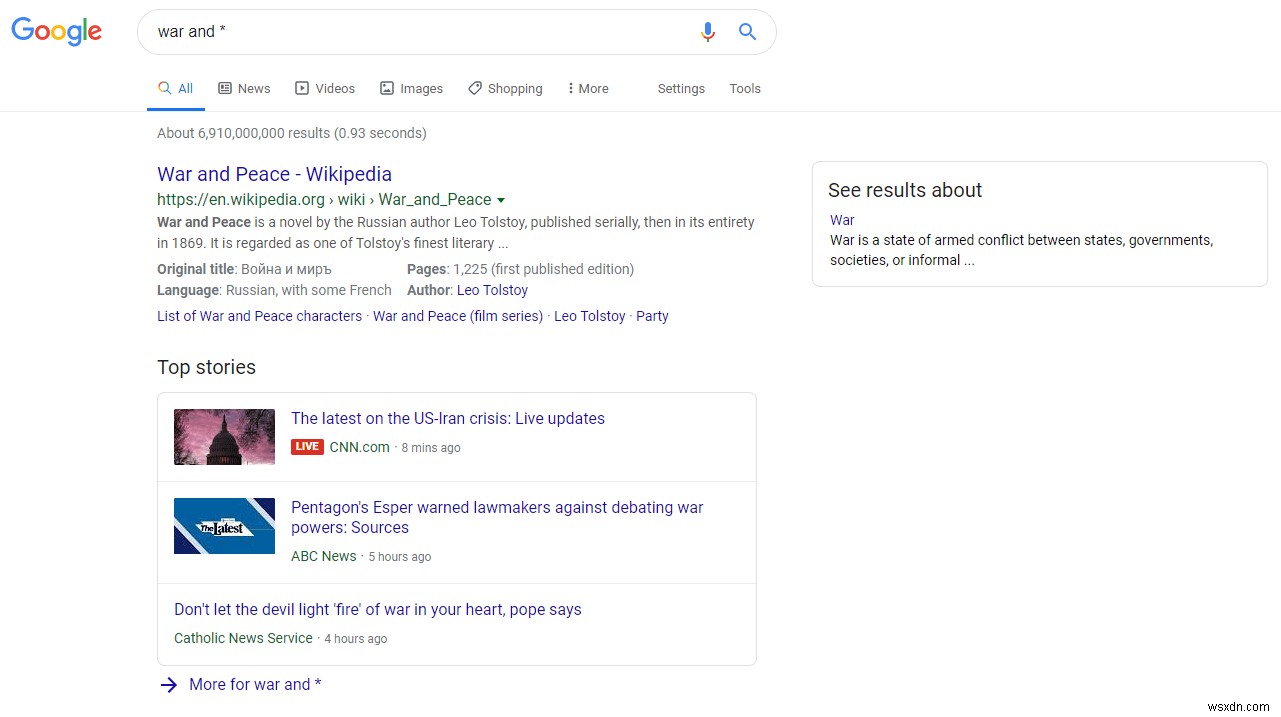Open the War and Peace Wikipedia result
Viewport: 1281px width, 717px height.
pos(274,173)
